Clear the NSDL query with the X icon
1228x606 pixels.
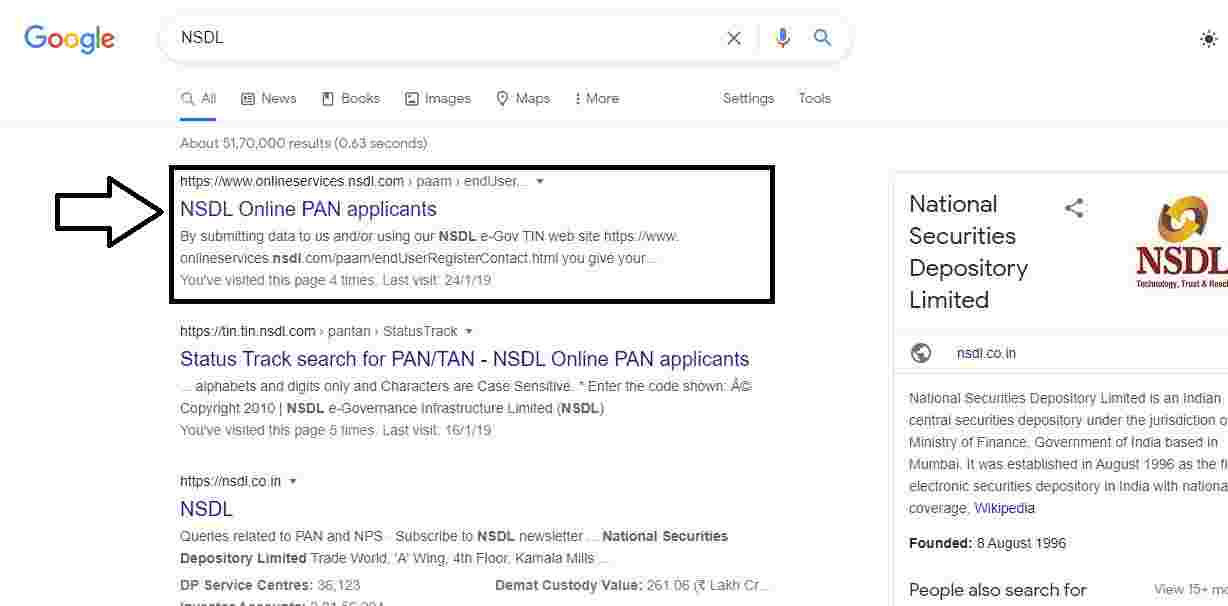pos(733,38)
